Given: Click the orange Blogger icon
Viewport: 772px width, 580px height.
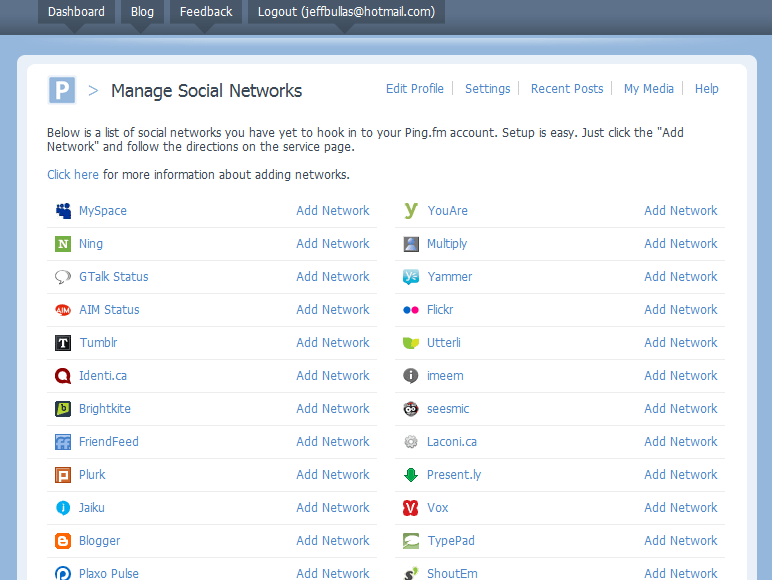Looking at the screenshot, I should [x=63, y=541].
